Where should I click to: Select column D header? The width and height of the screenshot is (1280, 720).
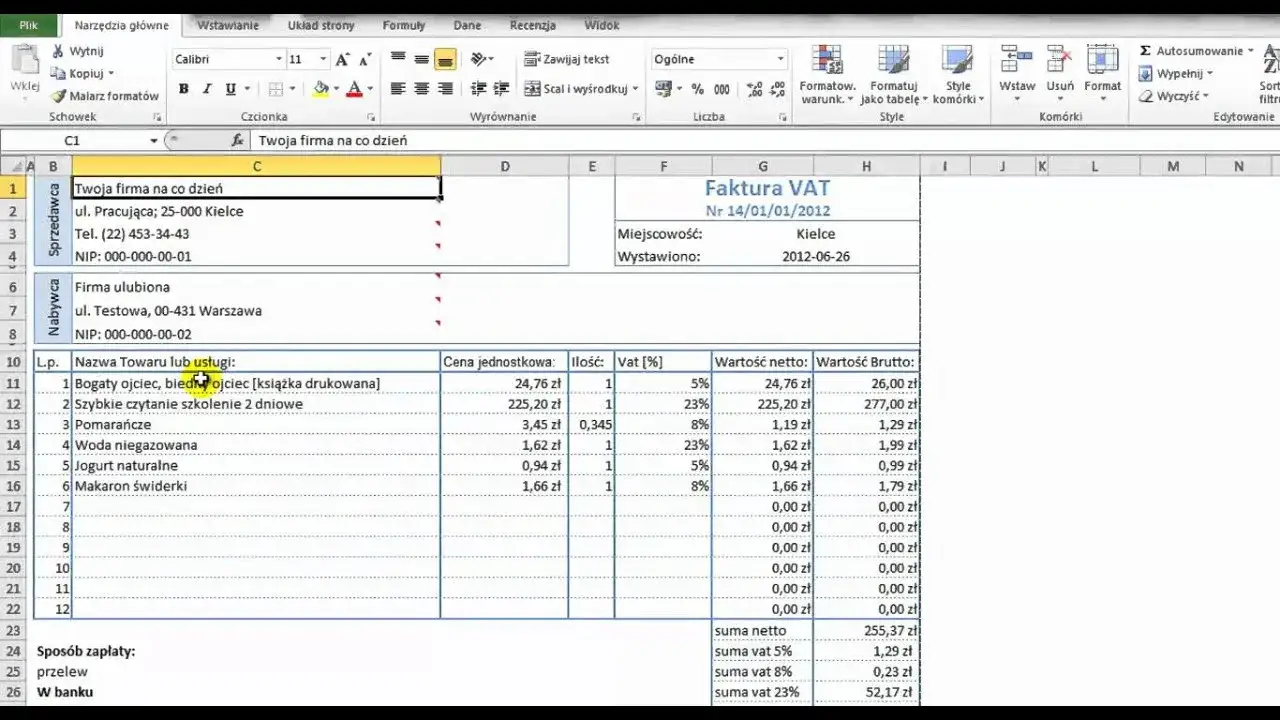504,166
